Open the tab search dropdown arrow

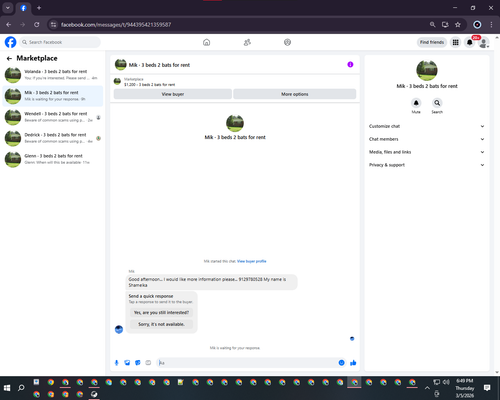coord(8,8)
